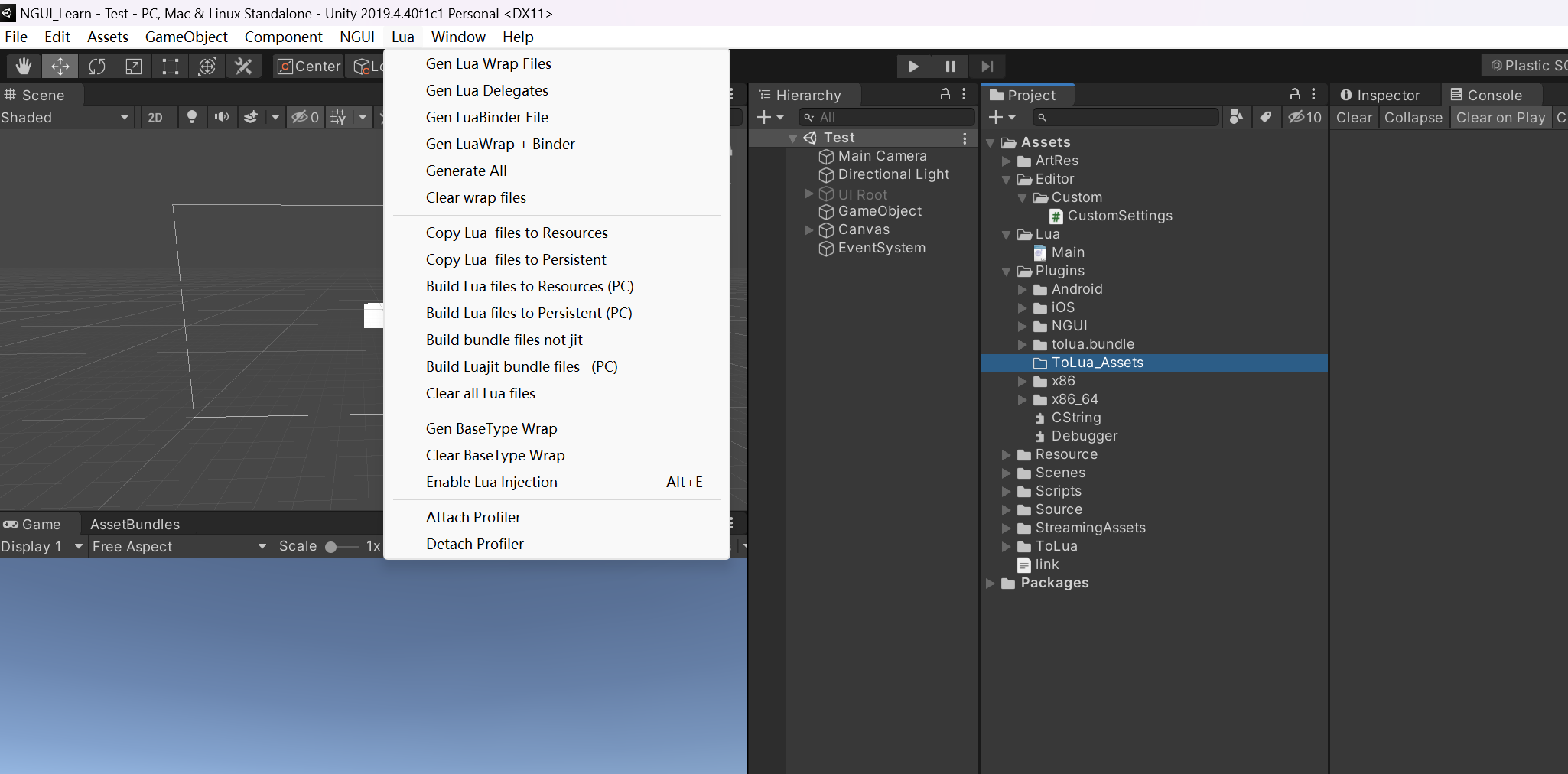Select the Scale tool
This screenshot has width=1568, height=774.
click(x=134, y=67)
